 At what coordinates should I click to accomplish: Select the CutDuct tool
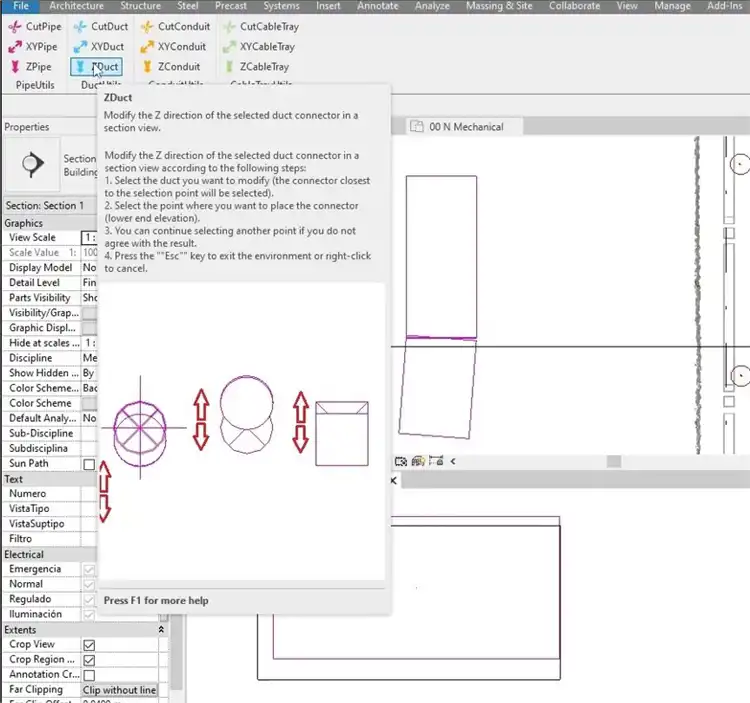point(101,27)
